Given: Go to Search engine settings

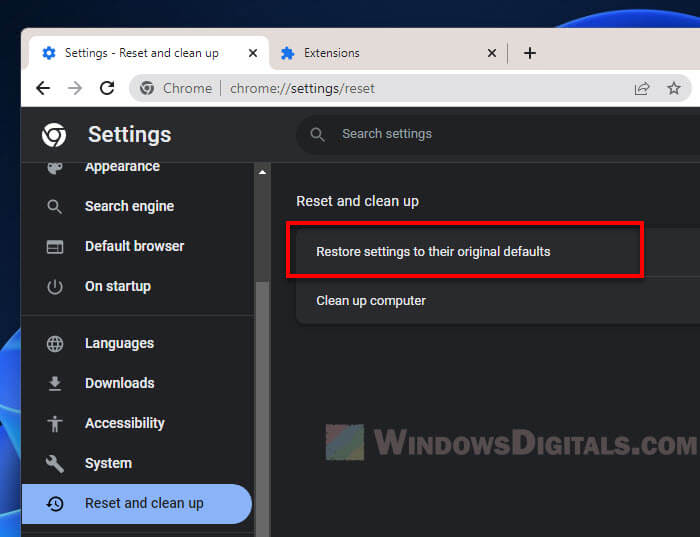Looking at the screenshot, I should pos(129,206).
